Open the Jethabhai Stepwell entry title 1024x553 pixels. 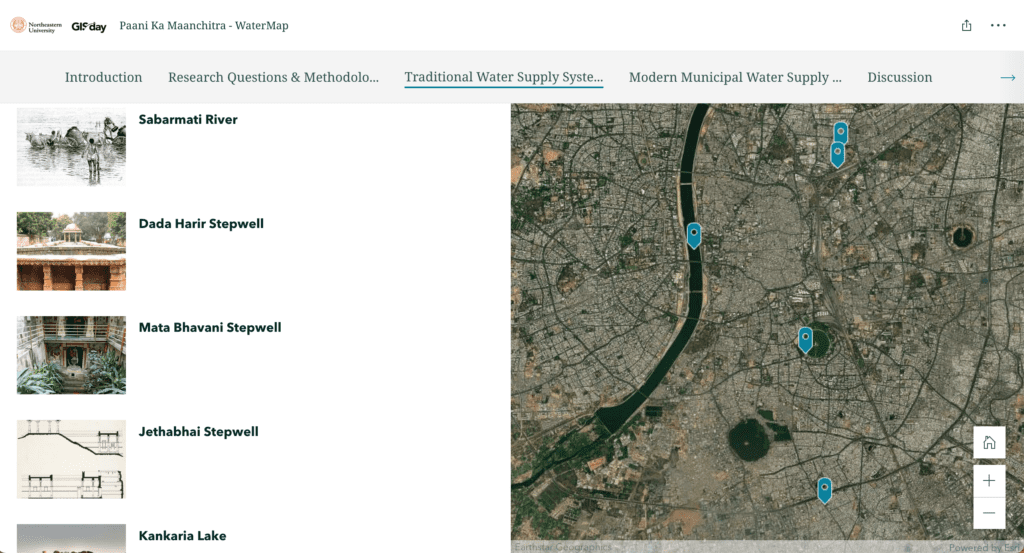pyautogui.click(x=199, y=432)
